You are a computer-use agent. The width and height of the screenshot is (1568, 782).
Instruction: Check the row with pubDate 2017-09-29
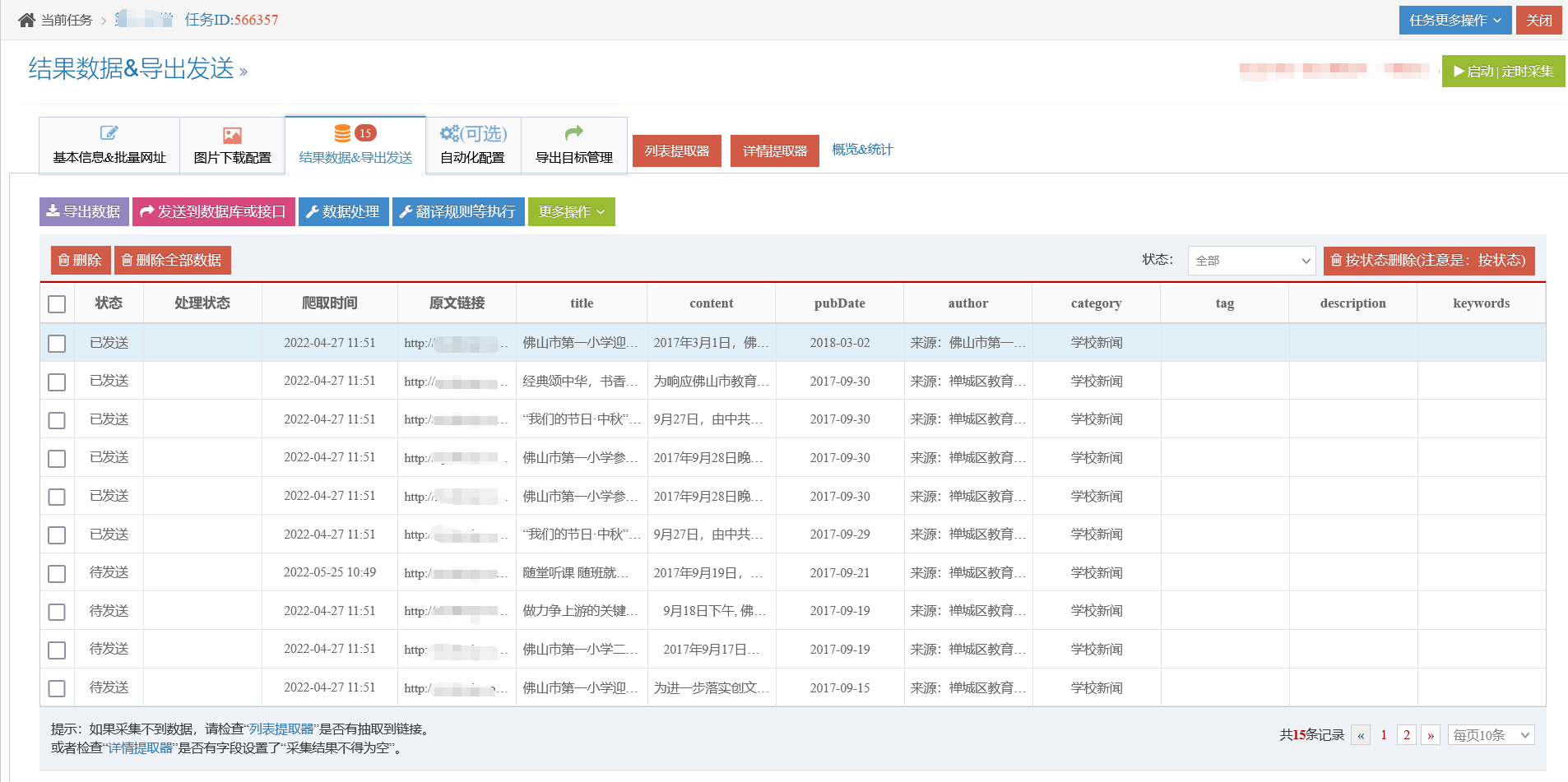(57, 535)
